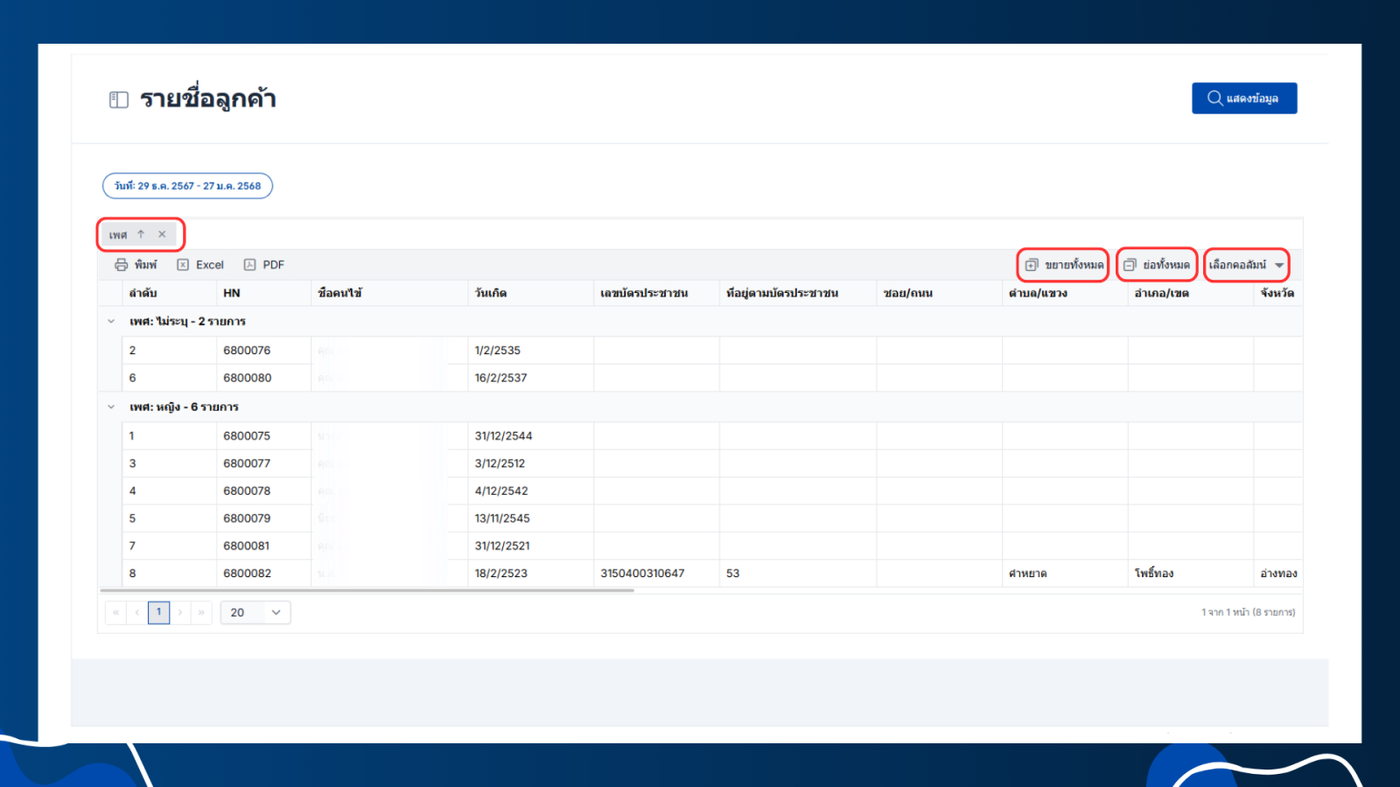Click the แสดงข้อมูล search button
The width and height of the screenshot is (1400, 787).
pos(1244,98)
